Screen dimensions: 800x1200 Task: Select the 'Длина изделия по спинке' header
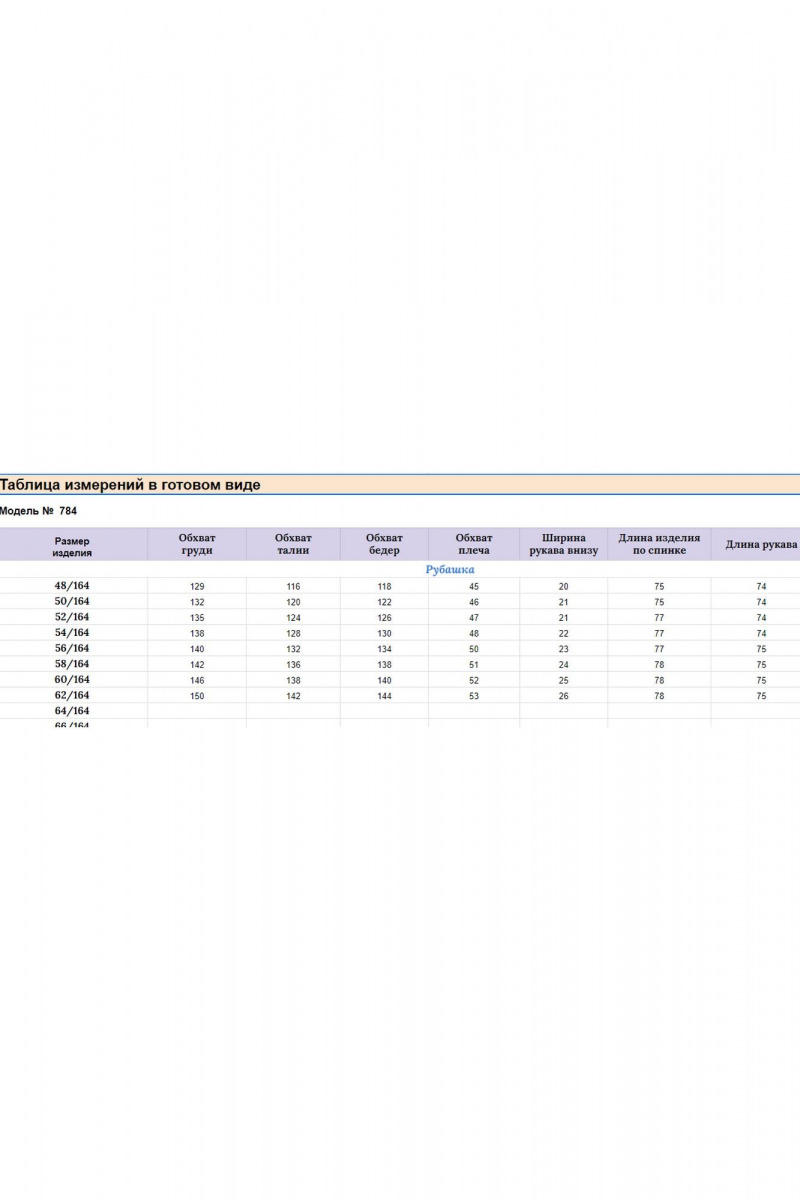click(x=659, y=544)
